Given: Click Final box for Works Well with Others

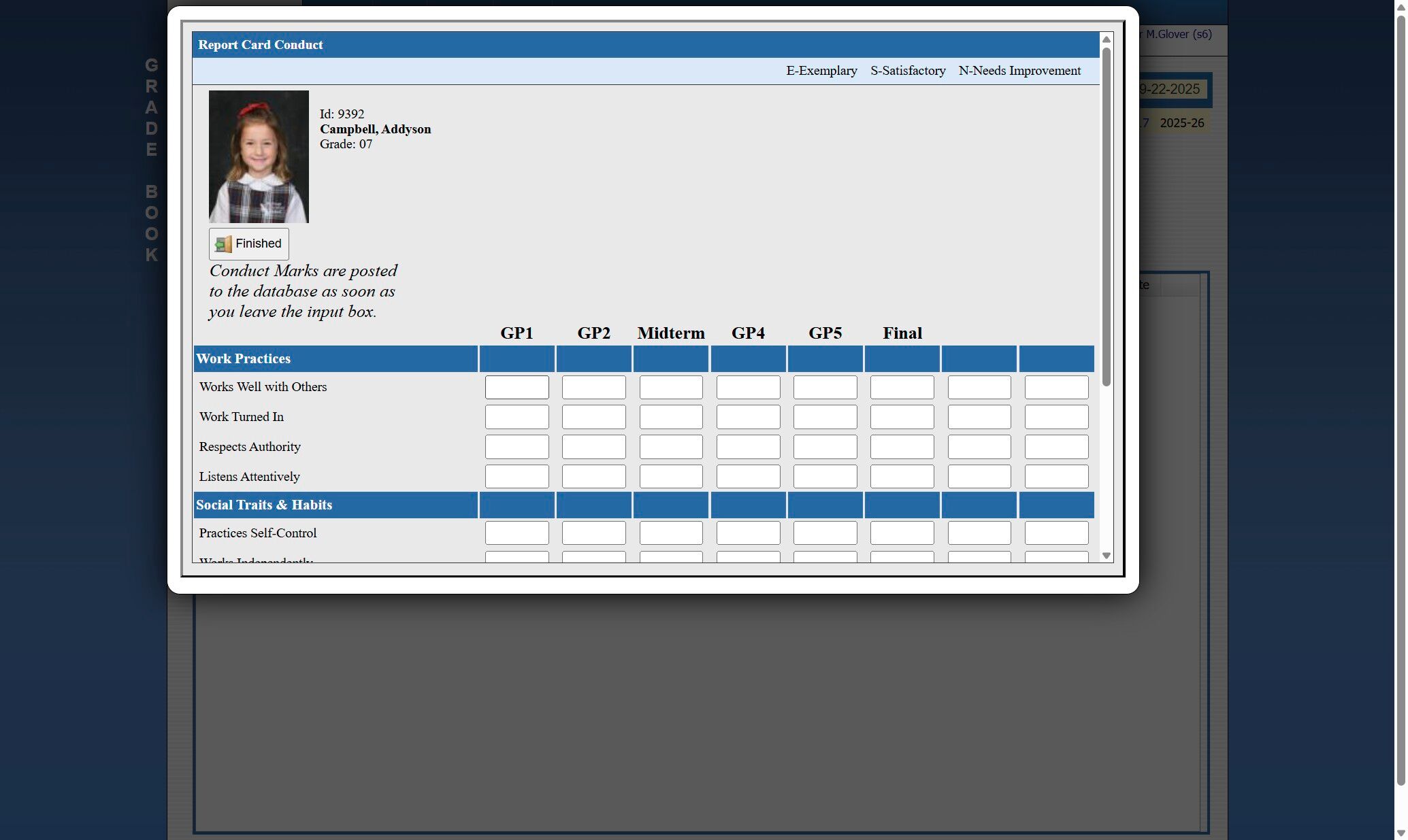Looking at the screenshot, I should (902, 387).
